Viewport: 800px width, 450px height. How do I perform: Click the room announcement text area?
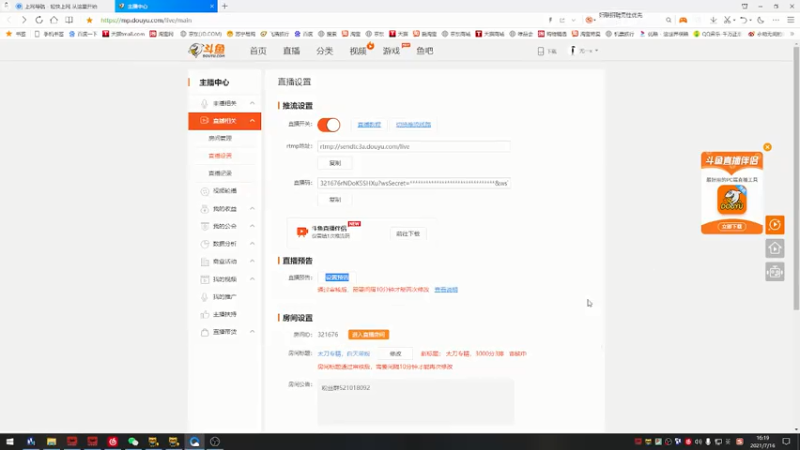415,402
